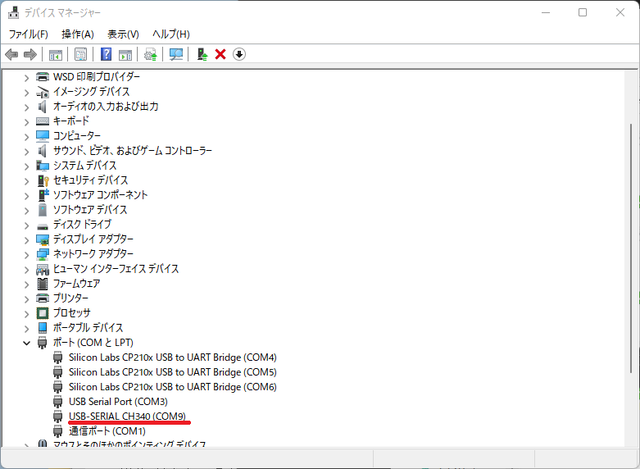Select Silicon Labs CP210x (COM5) device
The width and height of the screenshot is (640, 469).
[x=173, y=372]
